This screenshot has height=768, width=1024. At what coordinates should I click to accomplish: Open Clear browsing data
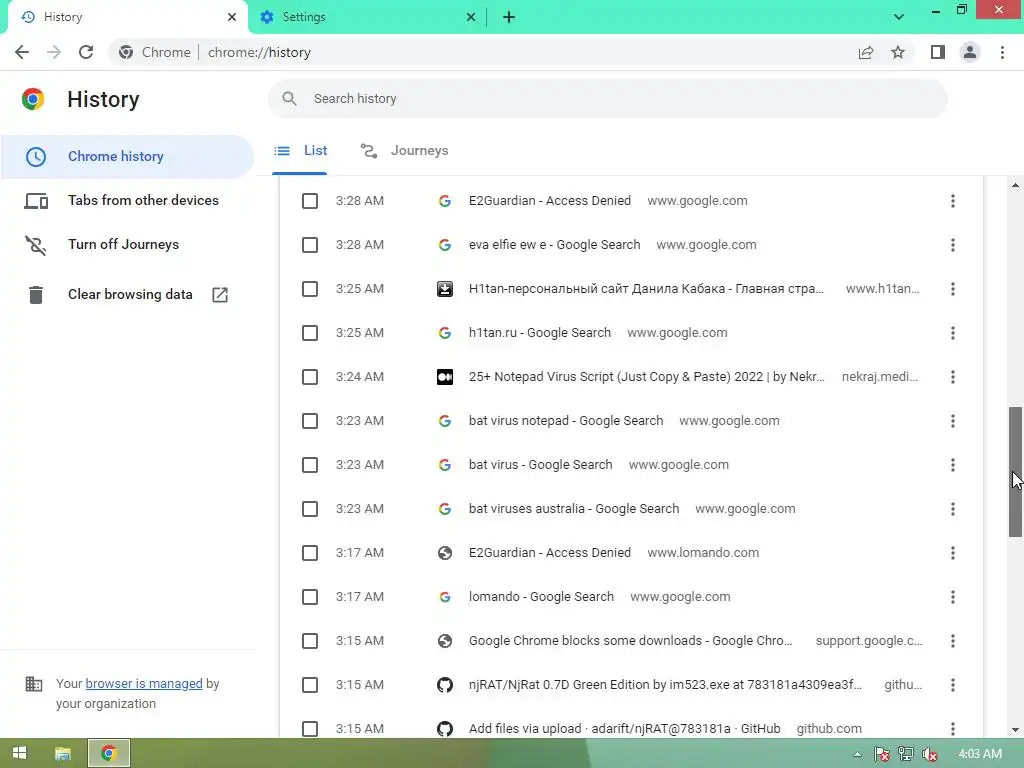point(127,295)
